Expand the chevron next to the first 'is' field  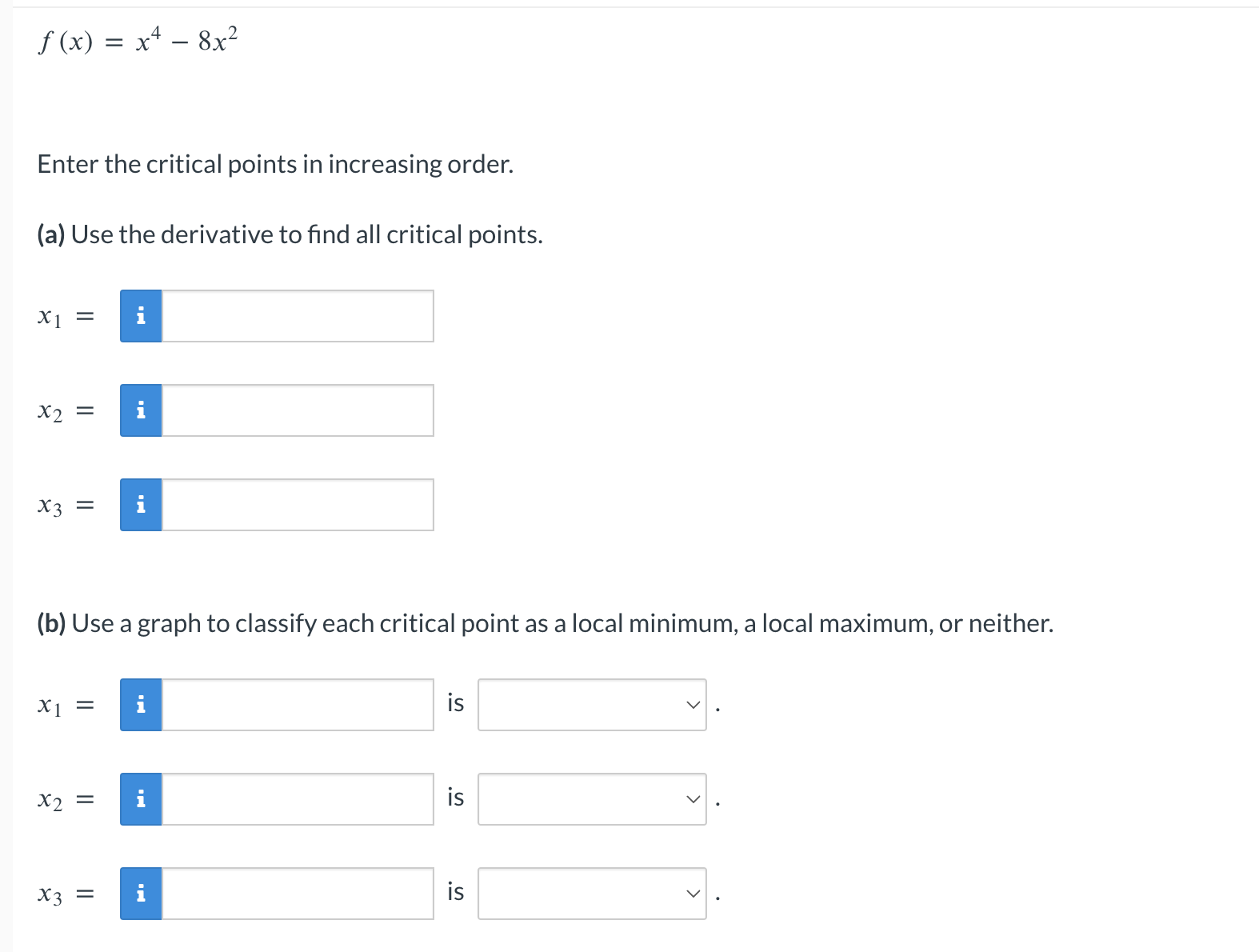[693, 704]
